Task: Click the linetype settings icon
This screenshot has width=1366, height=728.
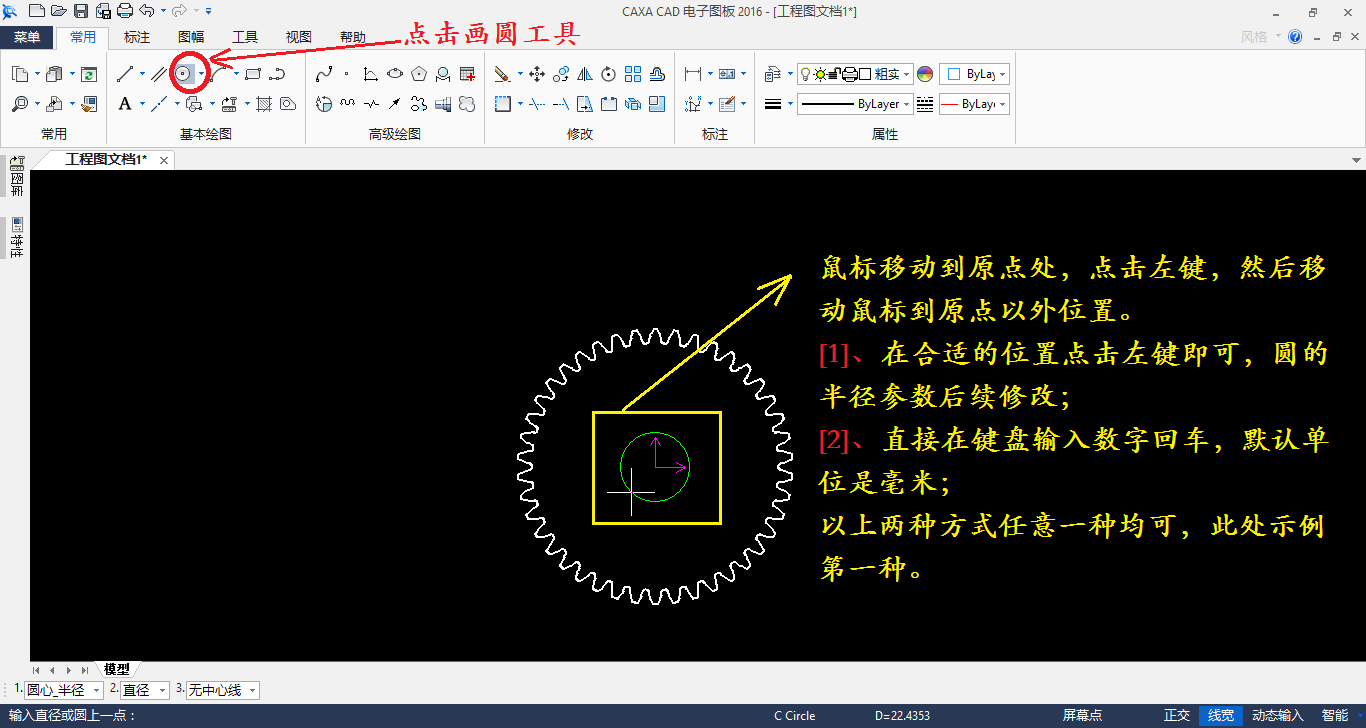Action: [x=924, y=104]
